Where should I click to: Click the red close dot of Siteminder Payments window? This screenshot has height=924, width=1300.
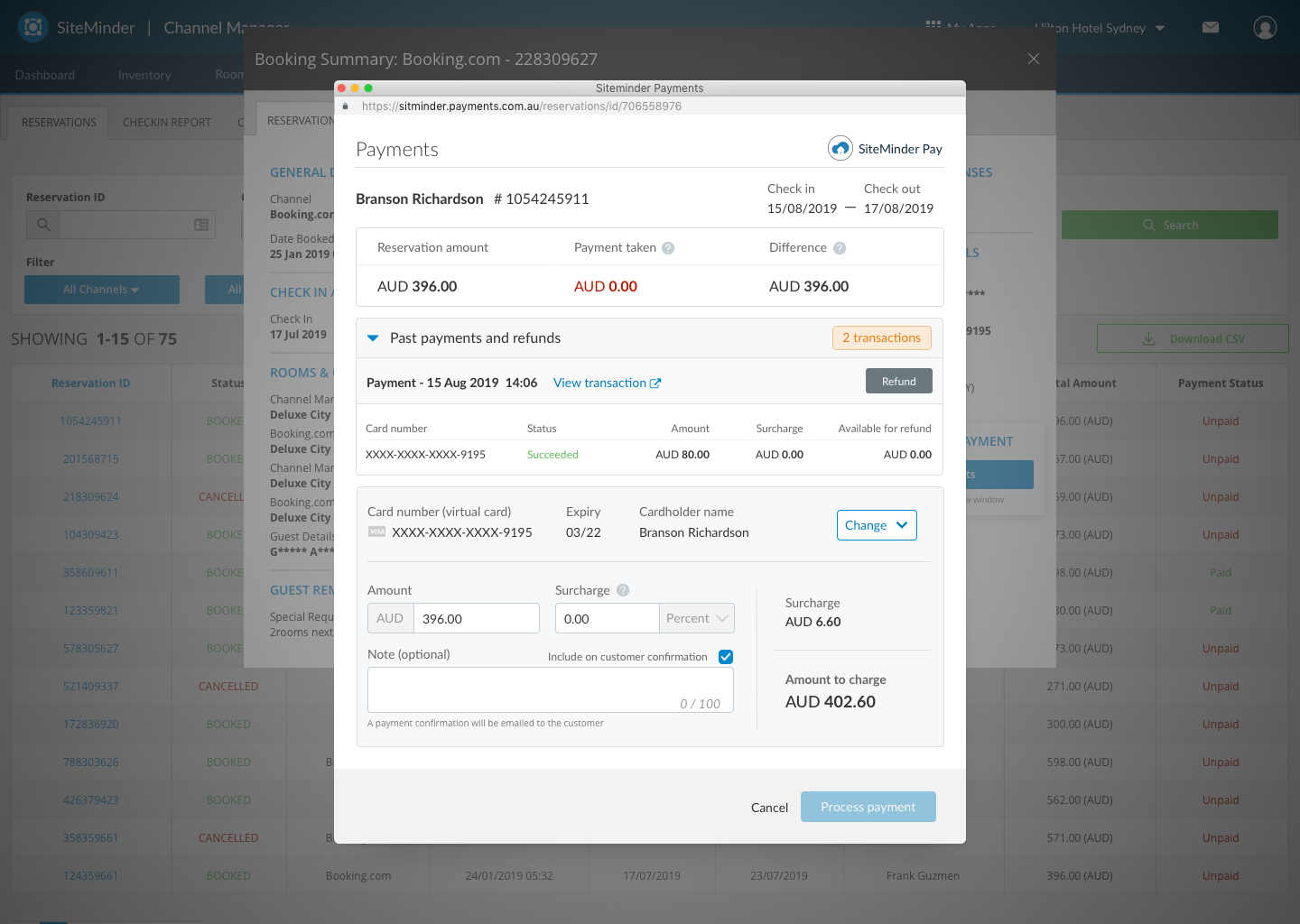[x=342, y=88]
